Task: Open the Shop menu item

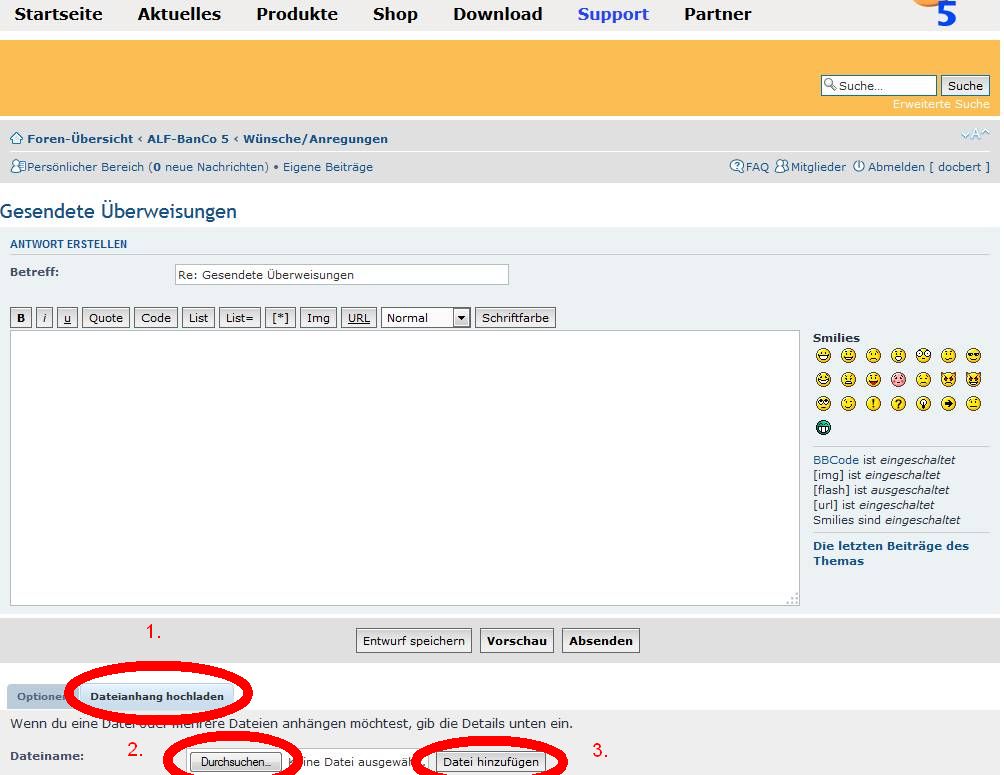Action: 395,14
